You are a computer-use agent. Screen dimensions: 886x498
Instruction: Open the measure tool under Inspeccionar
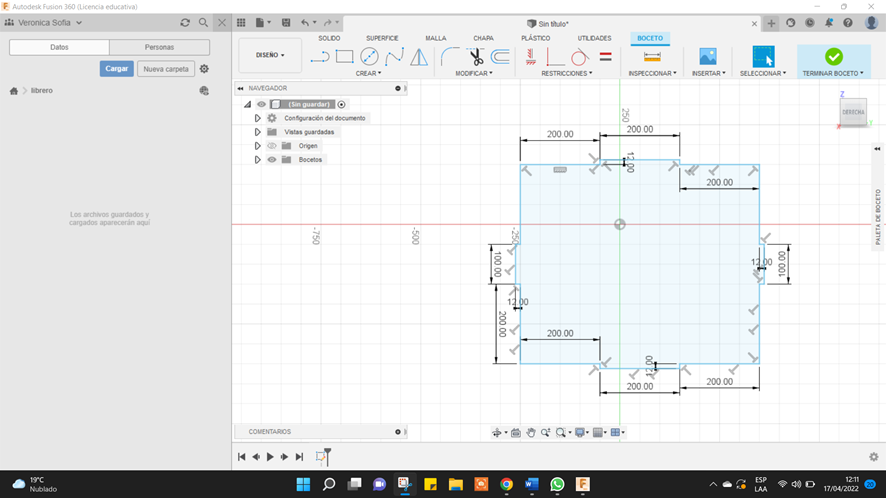[x=652, y=57]
